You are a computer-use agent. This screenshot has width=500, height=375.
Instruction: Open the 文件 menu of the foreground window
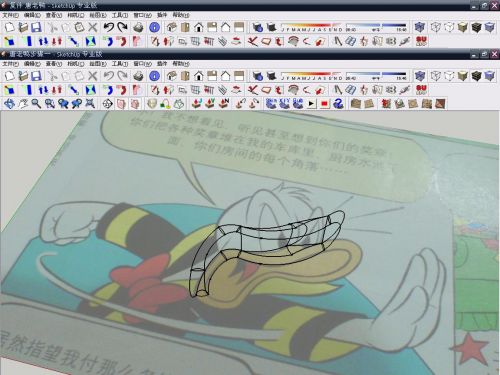[x=10, y=63]
